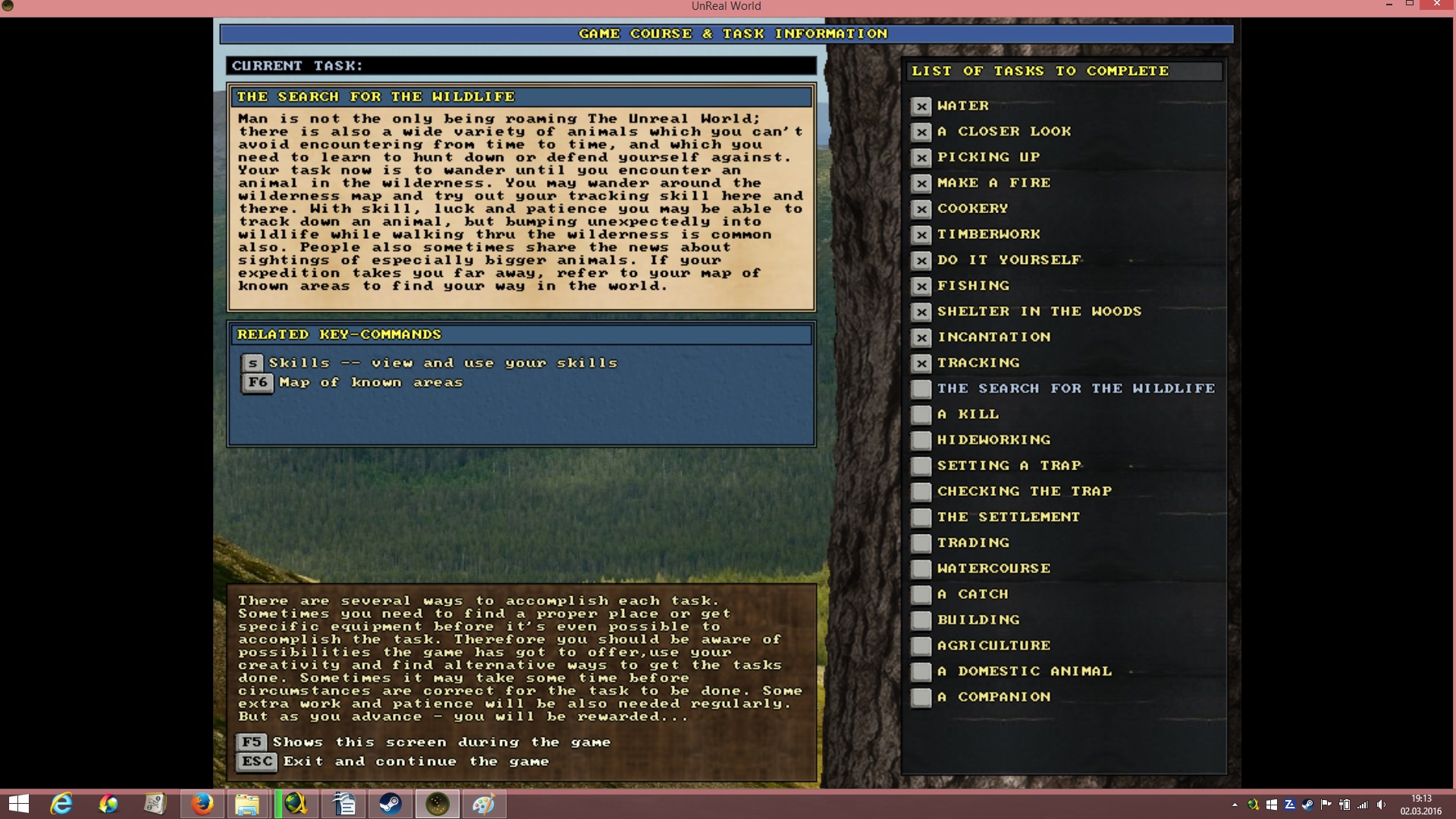
Task: Show hidden system tray icons arrow
Action: (1235, 805)
